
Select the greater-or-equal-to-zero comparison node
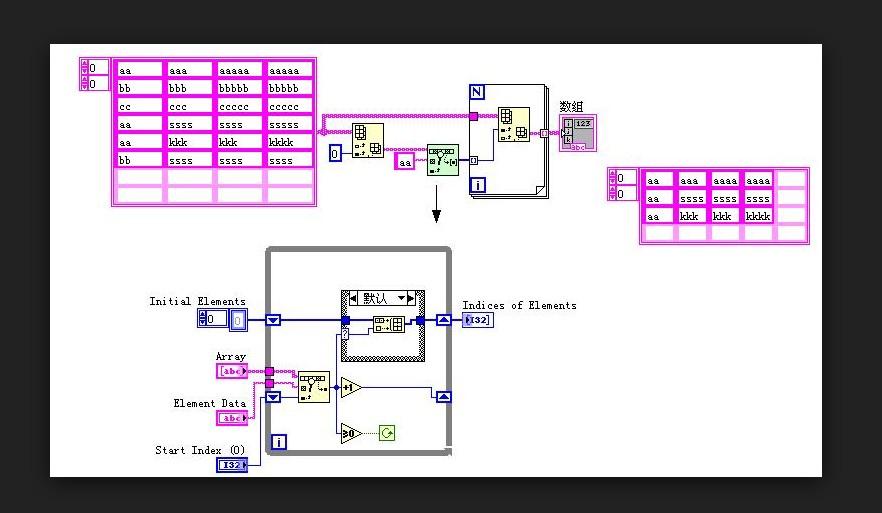(x=349, y=433)
